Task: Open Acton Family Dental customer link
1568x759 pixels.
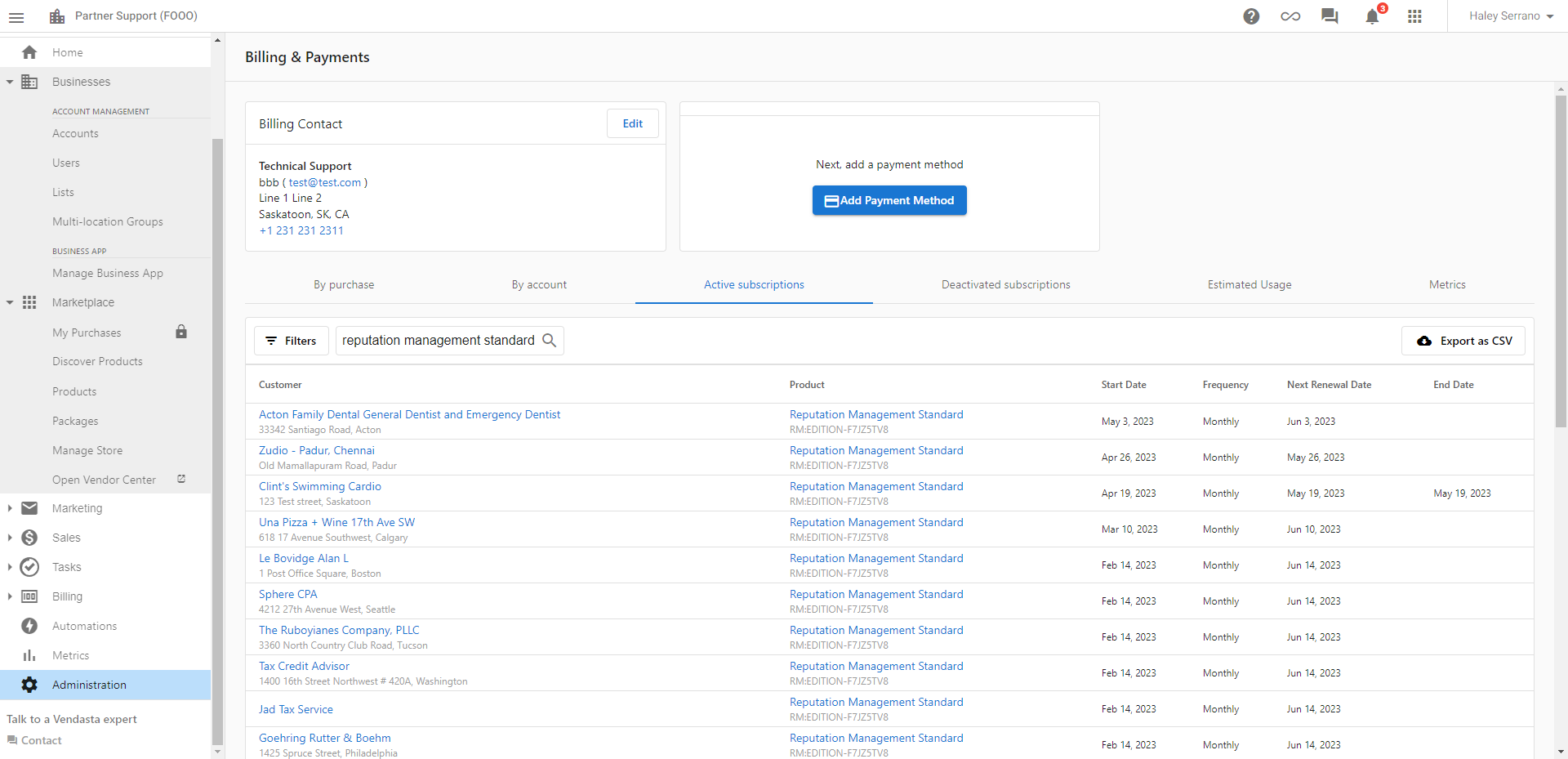Action: pyautogui.click(x=409, y=414)
